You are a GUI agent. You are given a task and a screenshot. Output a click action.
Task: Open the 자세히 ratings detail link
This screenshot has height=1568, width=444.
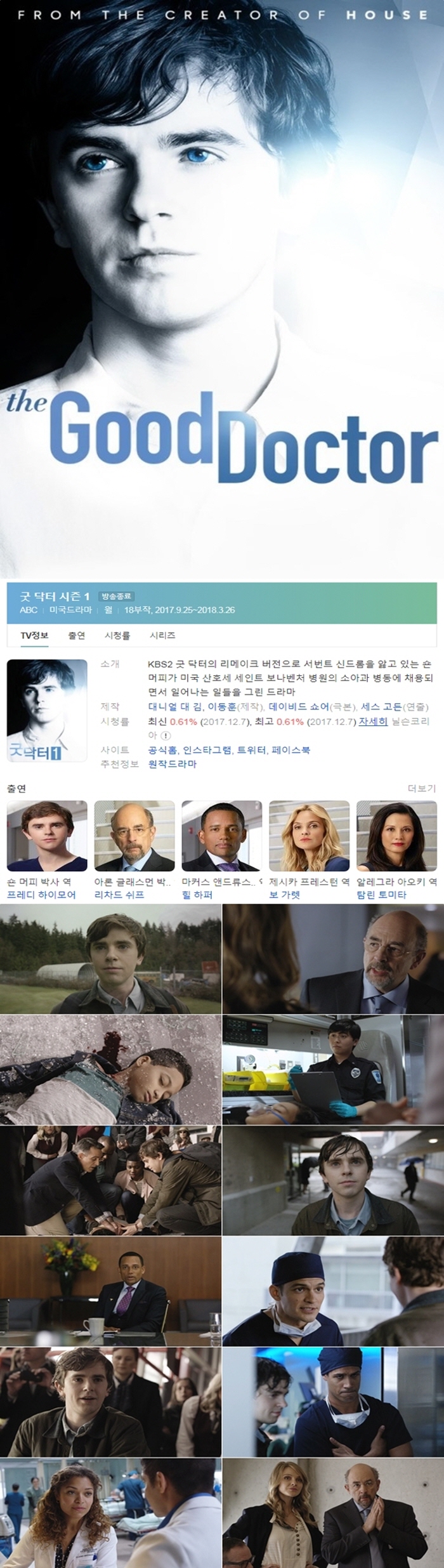pos(373,721)
